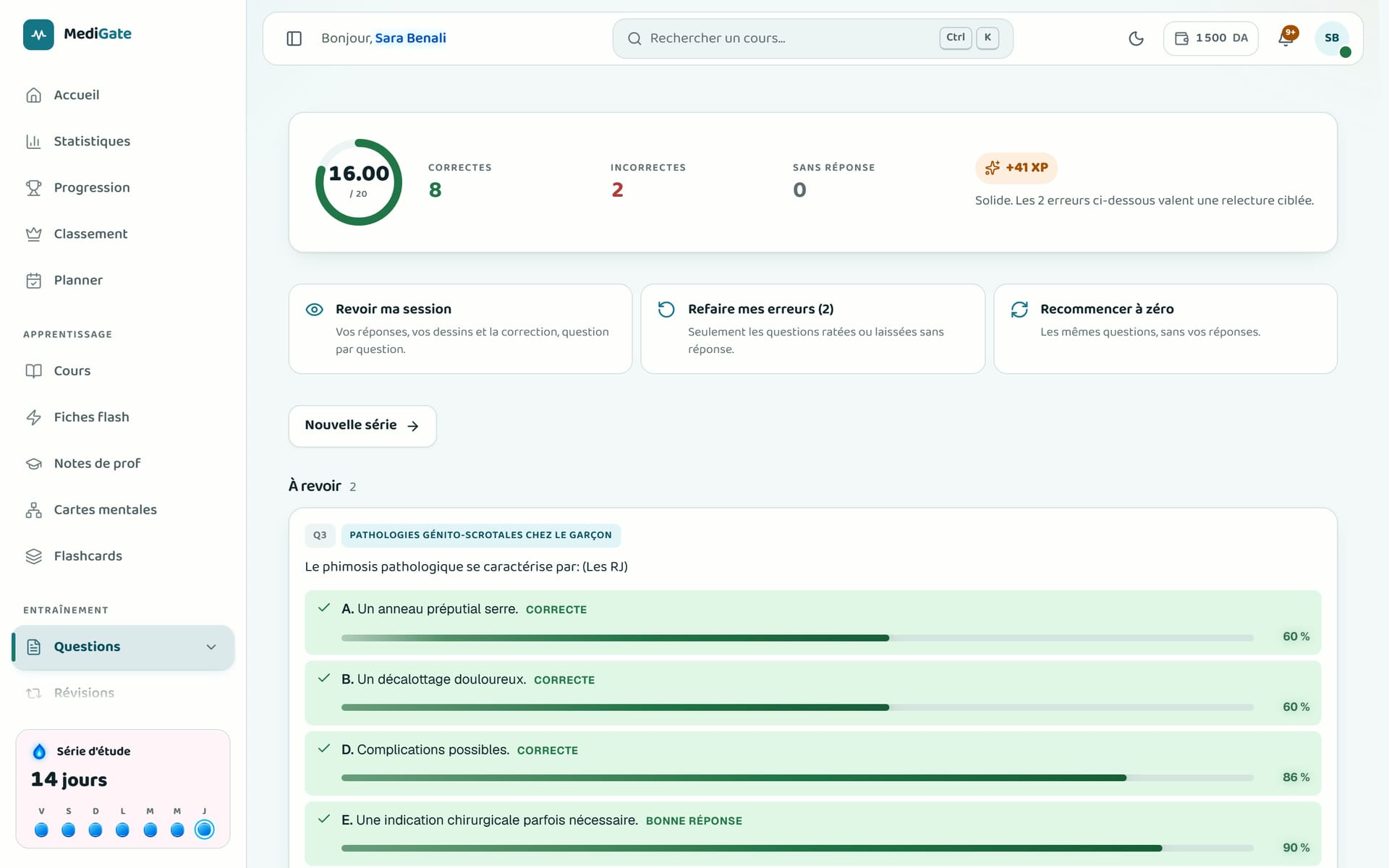Viewport: 1389px width, 868px height.
Task: Open Statistiques from the sidebar
Action: tap(123, 141)
